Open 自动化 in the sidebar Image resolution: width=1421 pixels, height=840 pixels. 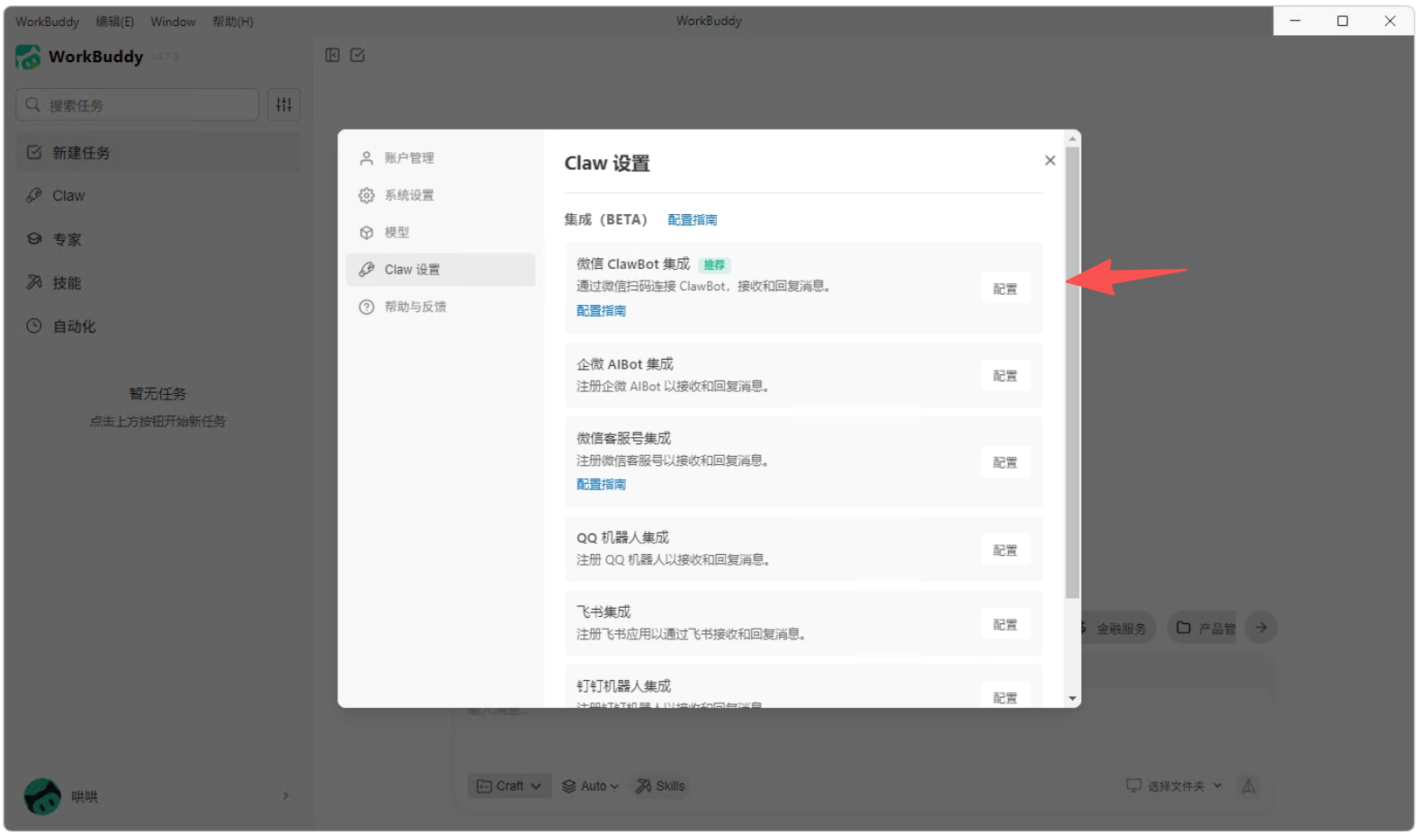click(159, 326)
